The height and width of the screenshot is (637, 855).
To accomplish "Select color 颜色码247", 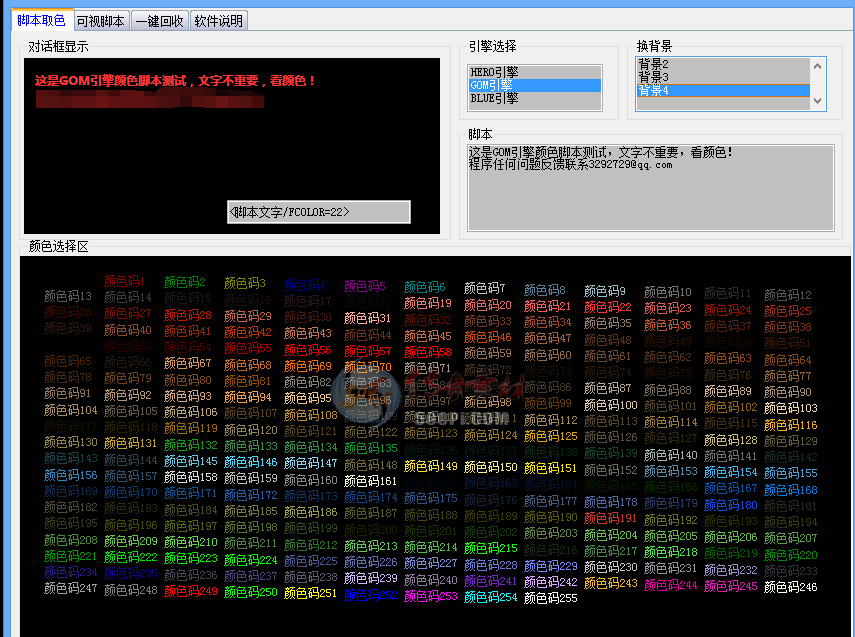I will pyautogui.click(x=71, y=588).
